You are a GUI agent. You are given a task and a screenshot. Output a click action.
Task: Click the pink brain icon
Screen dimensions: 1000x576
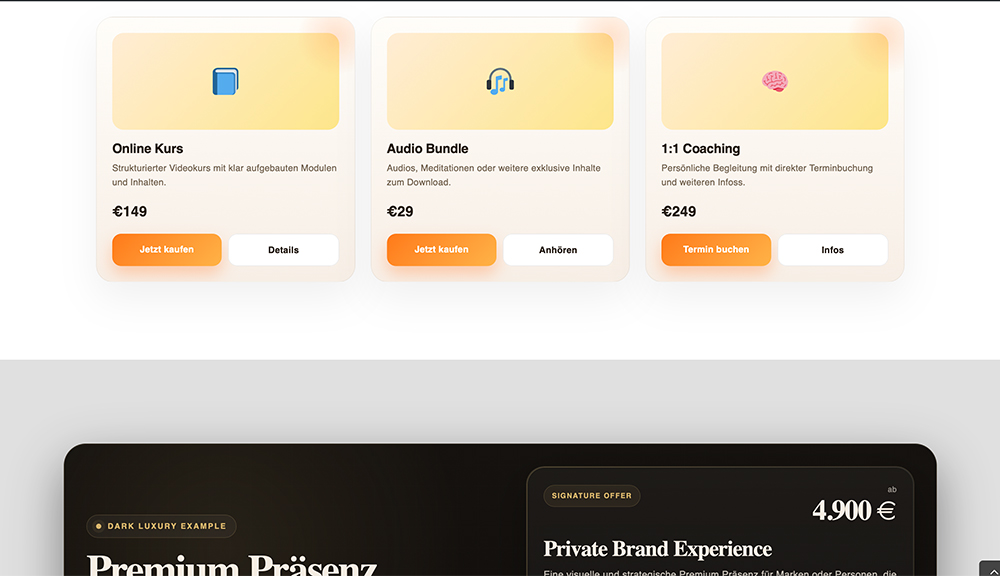(775, 82)
